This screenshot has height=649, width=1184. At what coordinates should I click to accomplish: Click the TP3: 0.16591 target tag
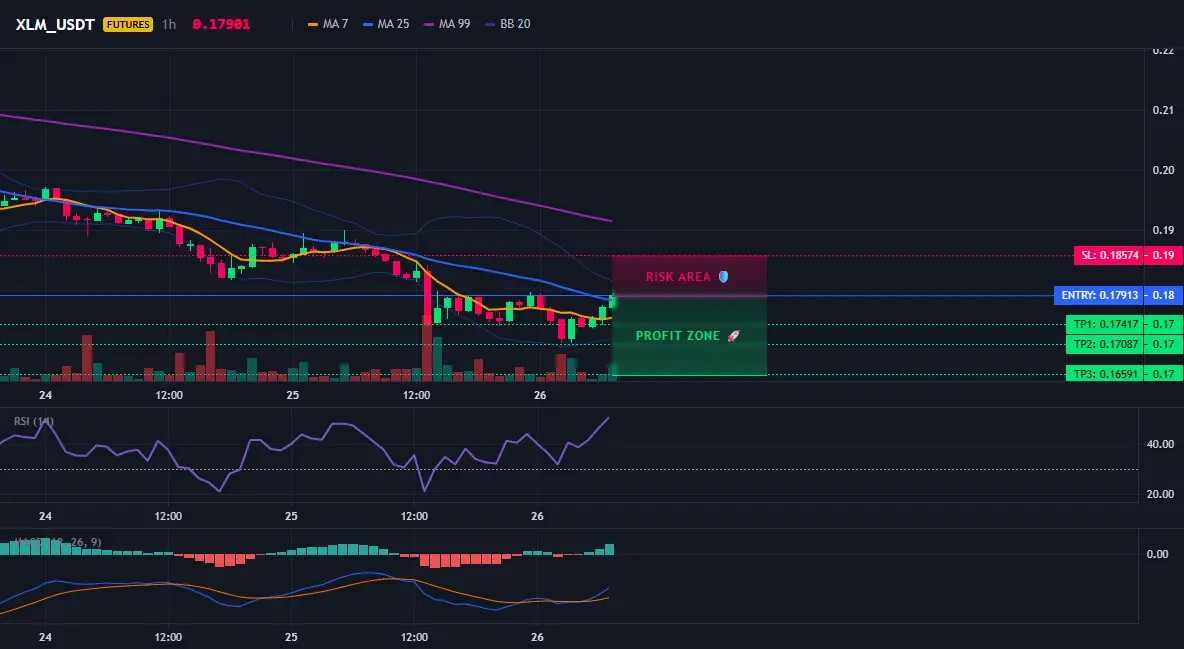(1105, 373)
